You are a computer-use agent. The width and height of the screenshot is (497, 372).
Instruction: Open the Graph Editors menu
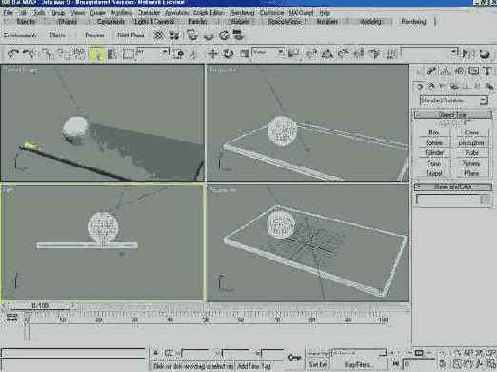click(209, 13)
